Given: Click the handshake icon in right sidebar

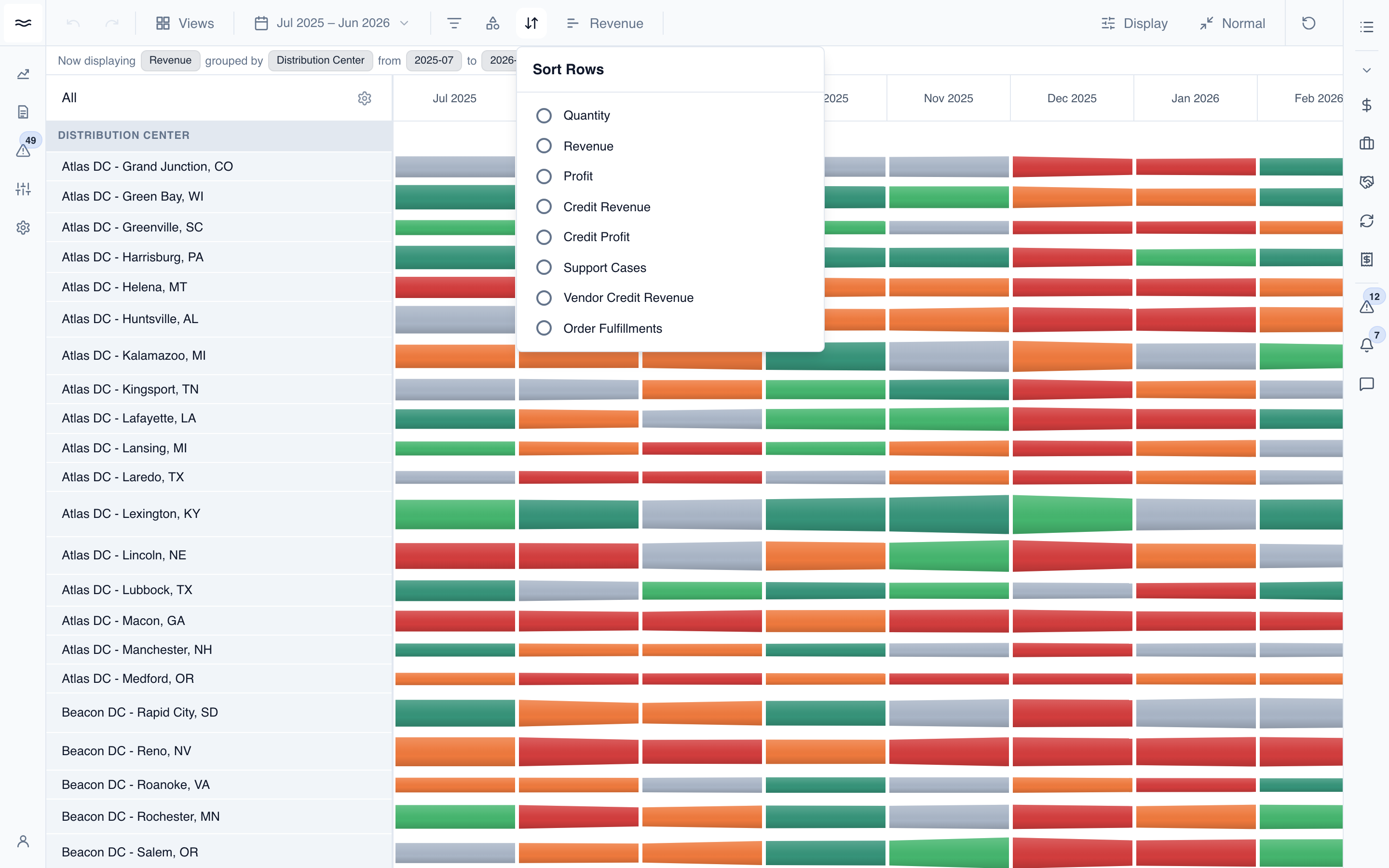Looking at the screenshot, I should coord(1367,182).
